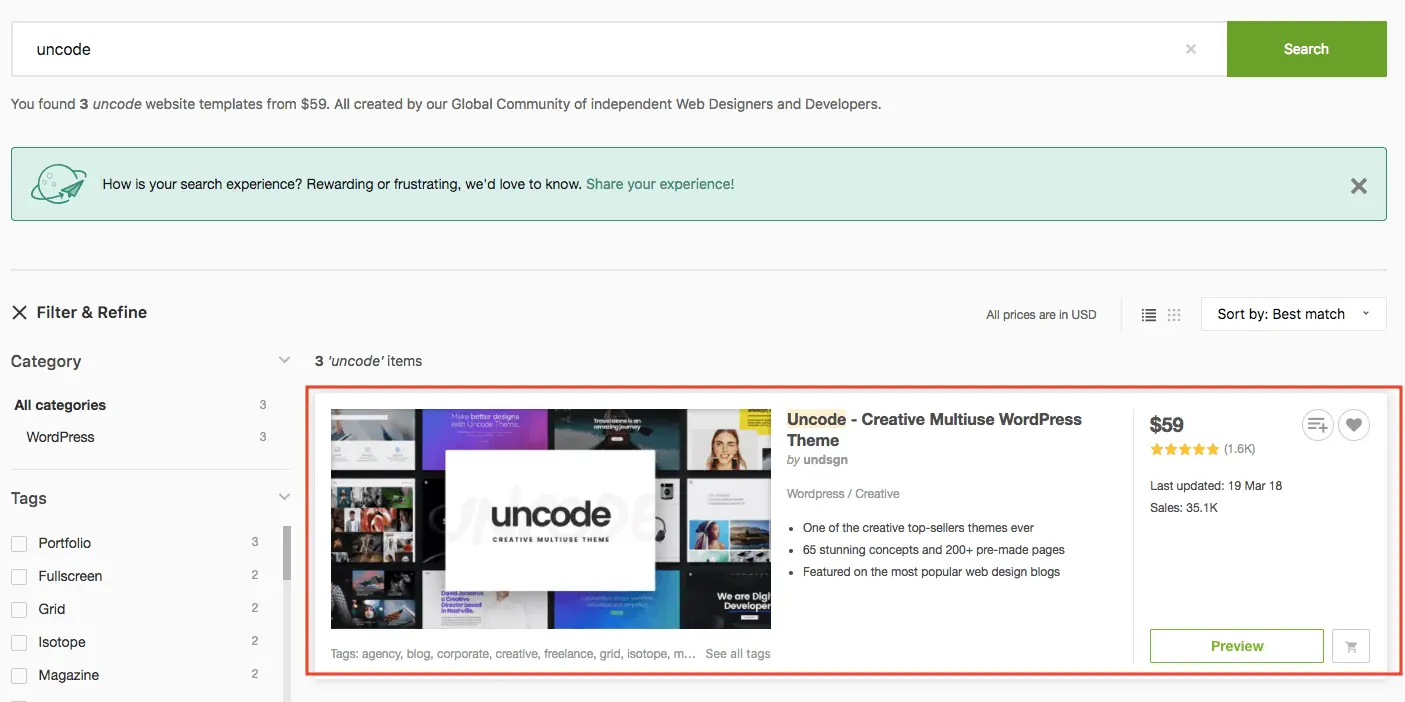The width and height of the screenshot is (1405, 702).
Task: Check the Magazine tag
Action: coord(19,675)
